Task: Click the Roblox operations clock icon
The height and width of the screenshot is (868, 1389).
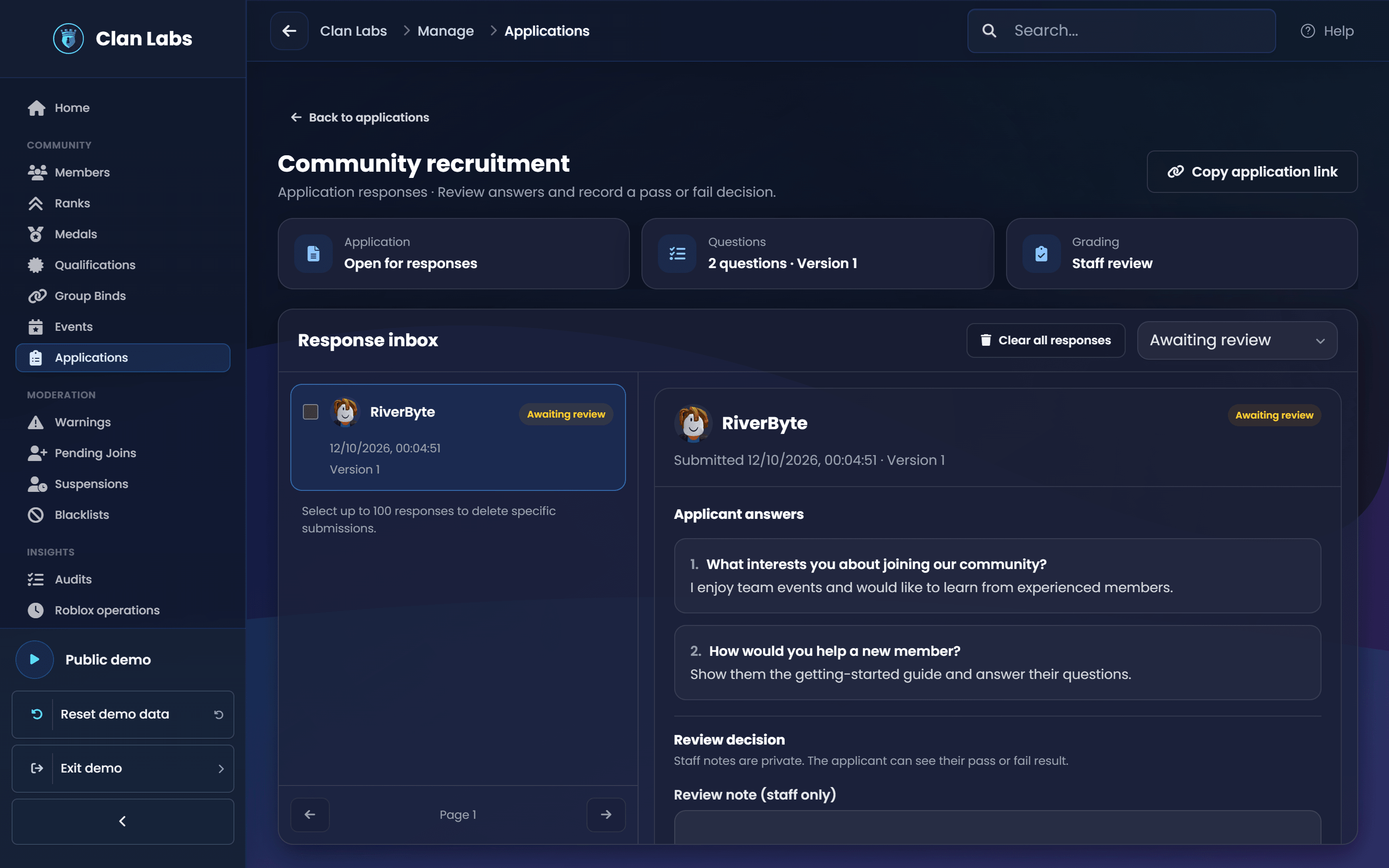Action: [36, 610]
